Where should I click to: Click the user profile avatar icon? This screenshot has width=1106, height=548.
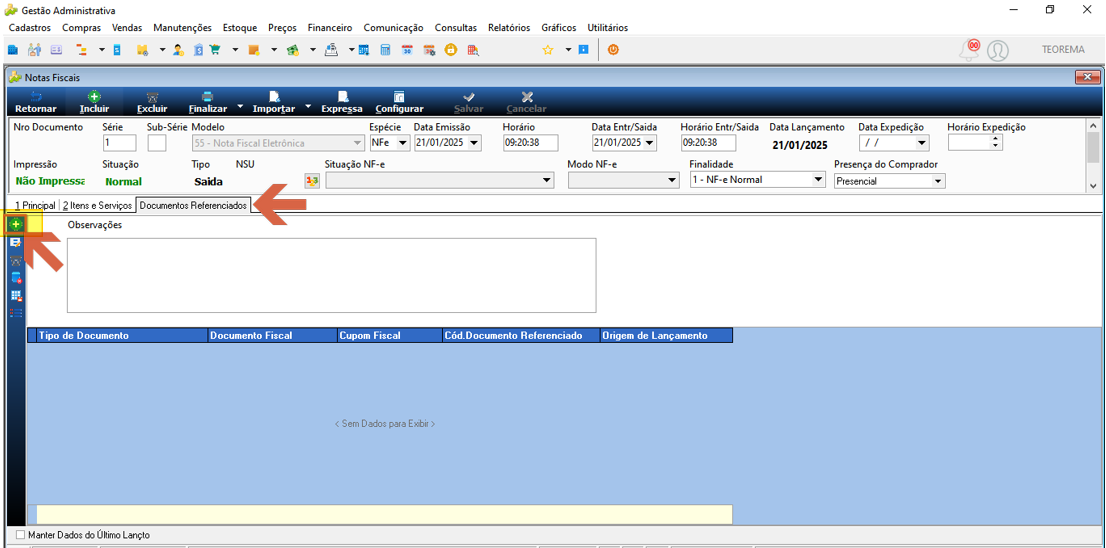(997, 51)
